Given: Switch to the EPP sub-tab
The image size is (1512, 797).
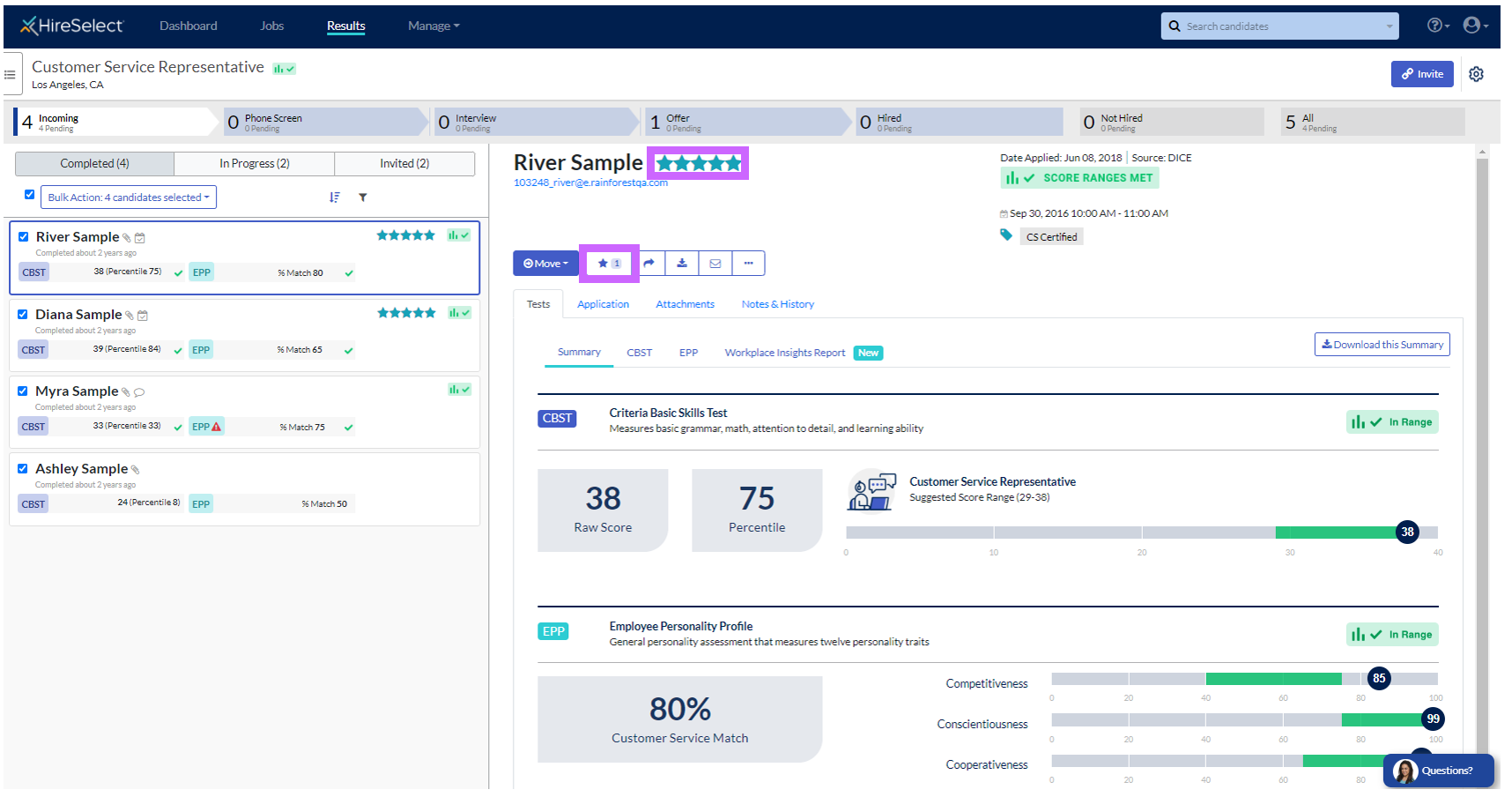Looking at the screenshot, I should [x=689, y=353].
